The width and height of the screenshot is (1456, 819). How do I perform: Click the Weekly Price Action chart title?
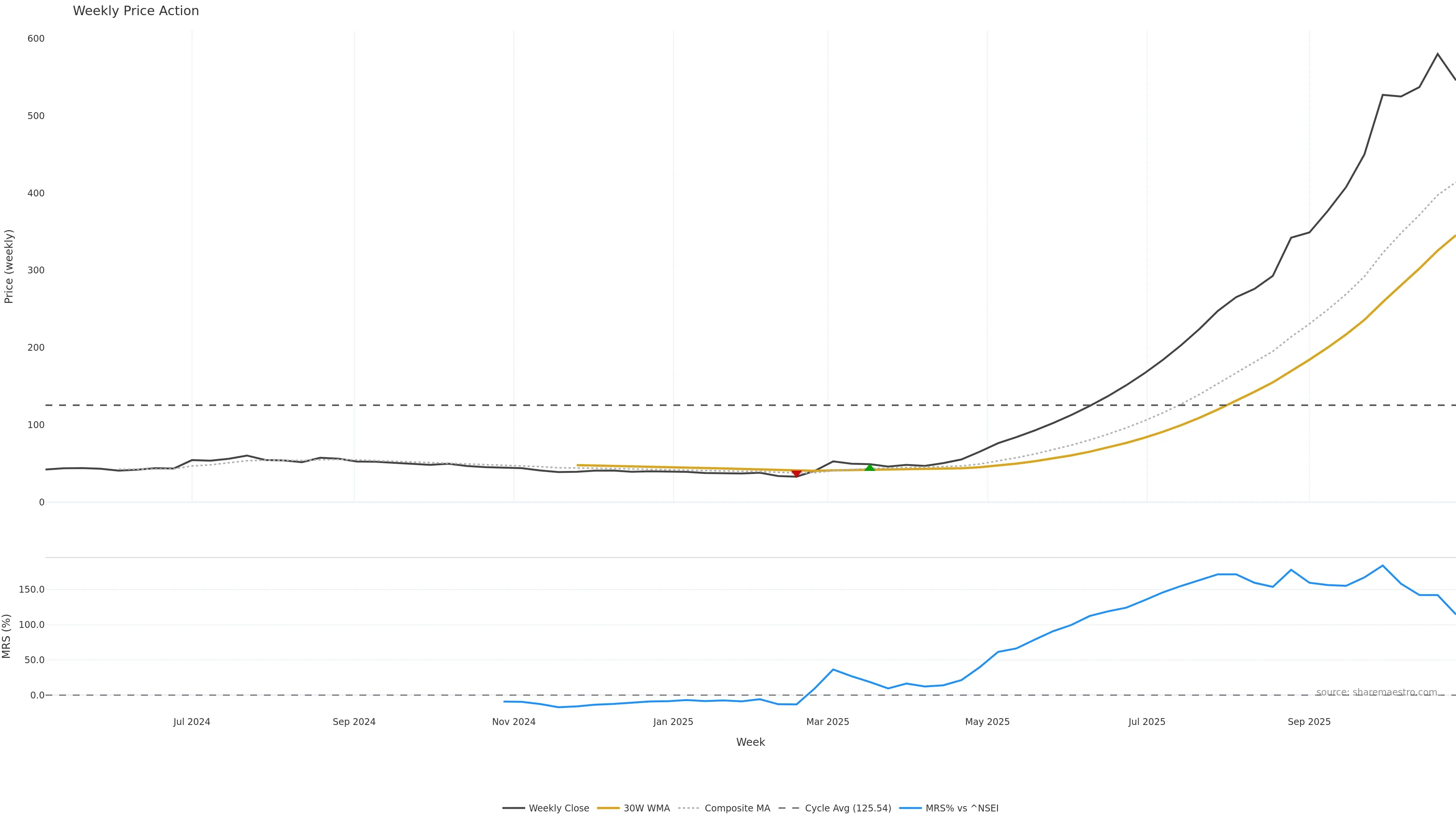[136, 11]
